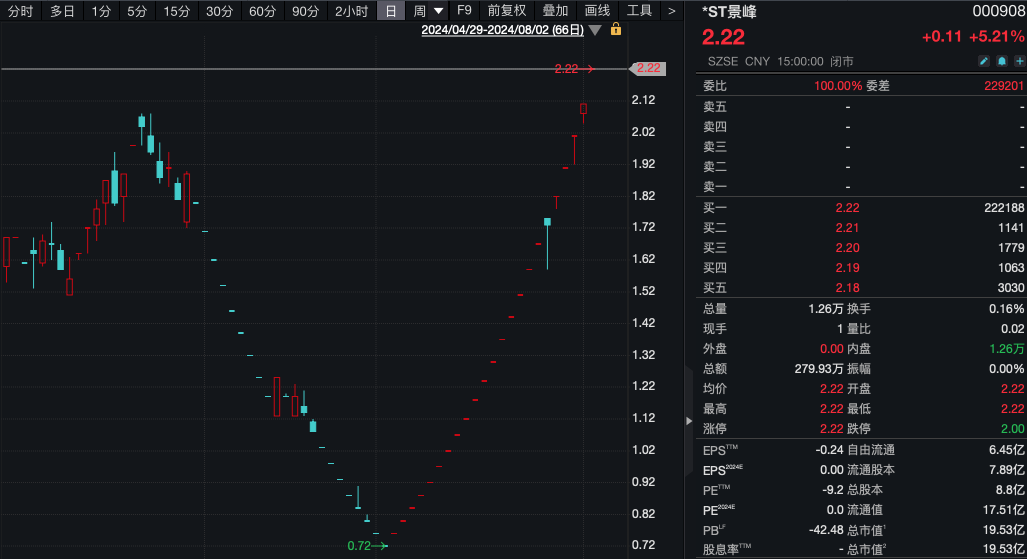
Task: Toggle 前复权 price adjustment
Action: click(x=506, y=11)
